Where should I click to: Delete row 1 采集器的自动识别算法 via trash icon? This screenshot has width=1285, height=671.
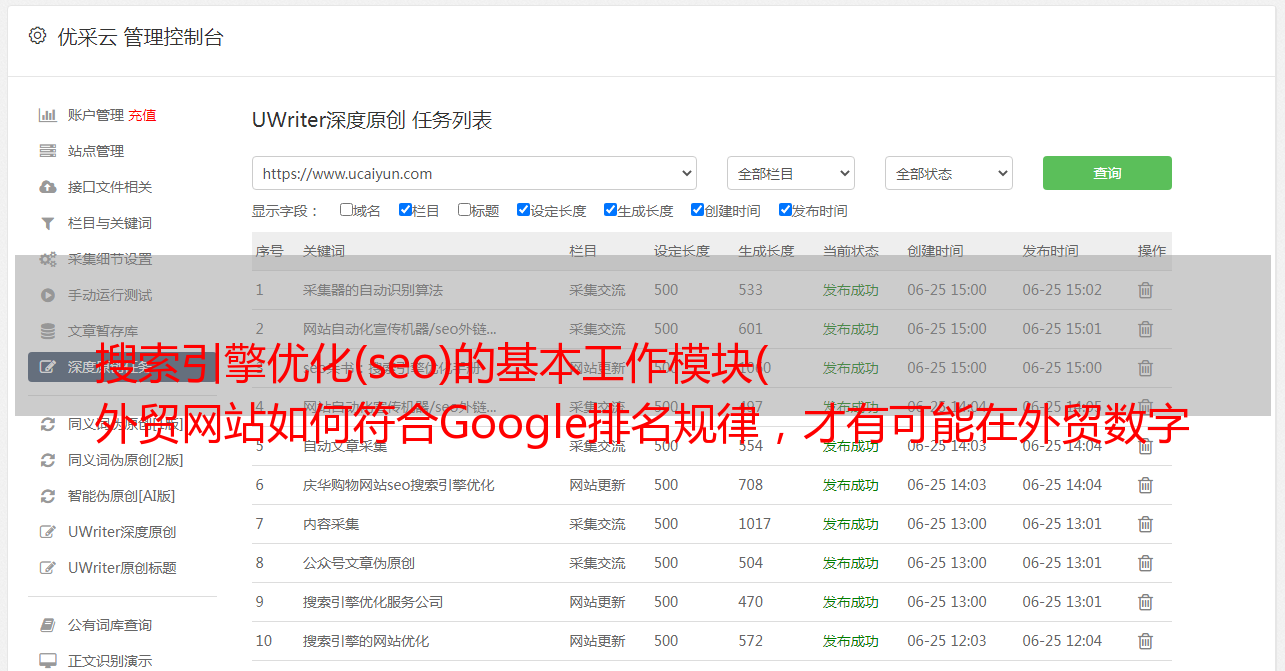(x=1145, y=290)
